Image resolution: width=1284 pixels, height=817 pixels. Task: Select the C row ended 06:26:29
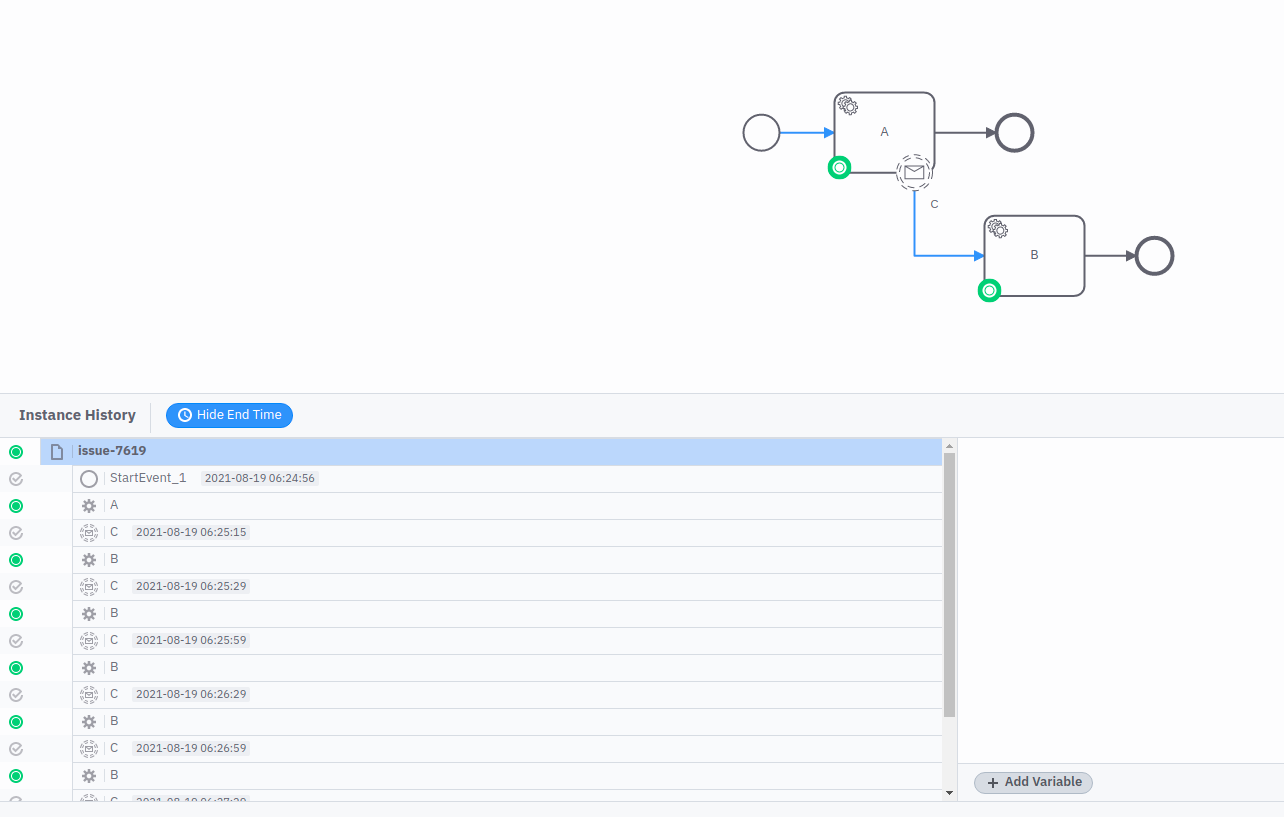click(x=507, y=695)
